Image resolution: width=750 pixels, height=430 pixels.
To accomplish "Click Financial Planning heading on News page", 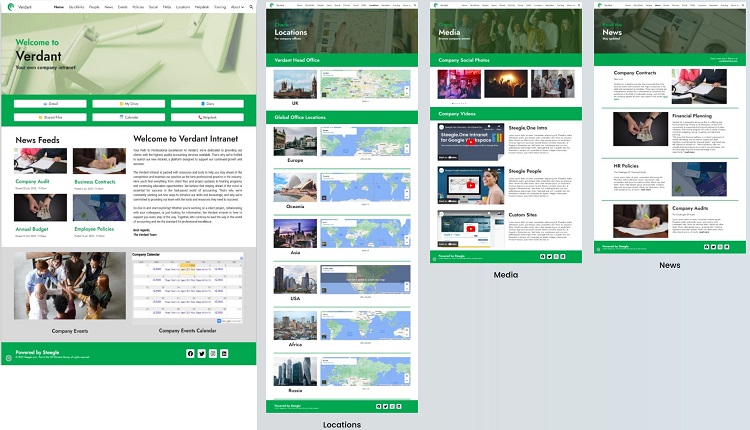I will (692, 116).
